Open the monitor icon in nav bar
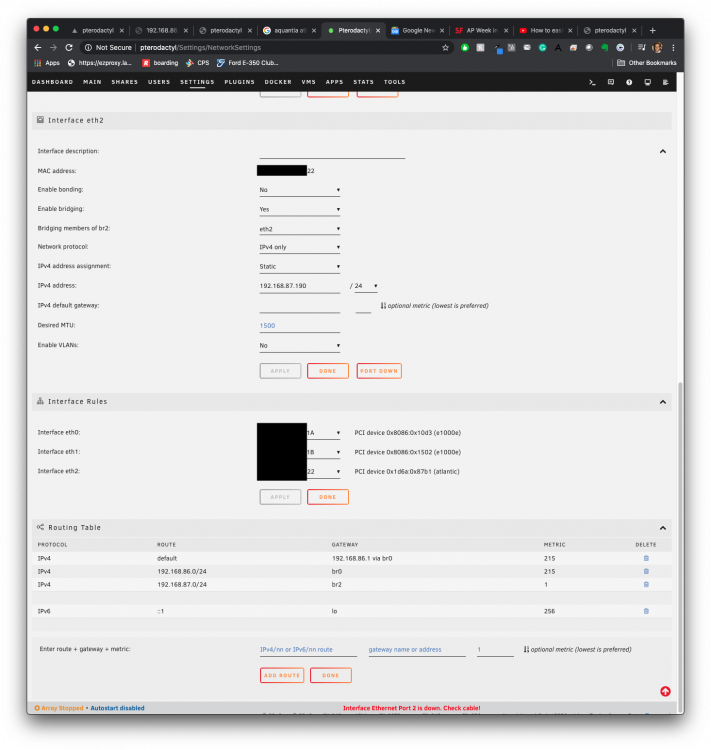Viewport: 711px width, 750px height. click(647, 82)
